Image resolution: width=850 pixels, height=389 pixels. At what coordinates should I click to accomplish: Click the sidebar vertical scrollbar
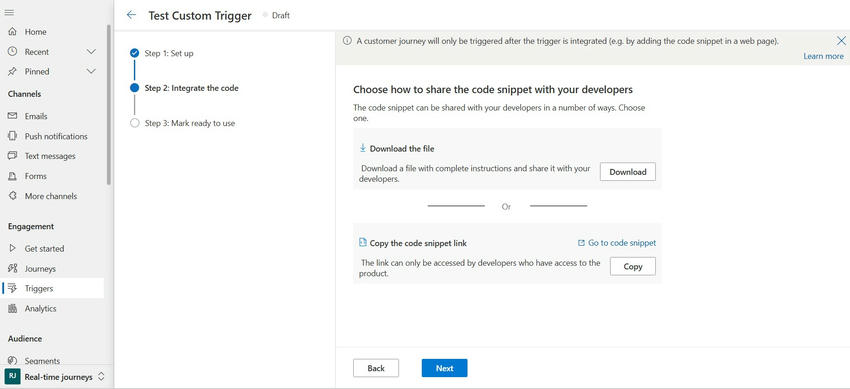(109, 104)
